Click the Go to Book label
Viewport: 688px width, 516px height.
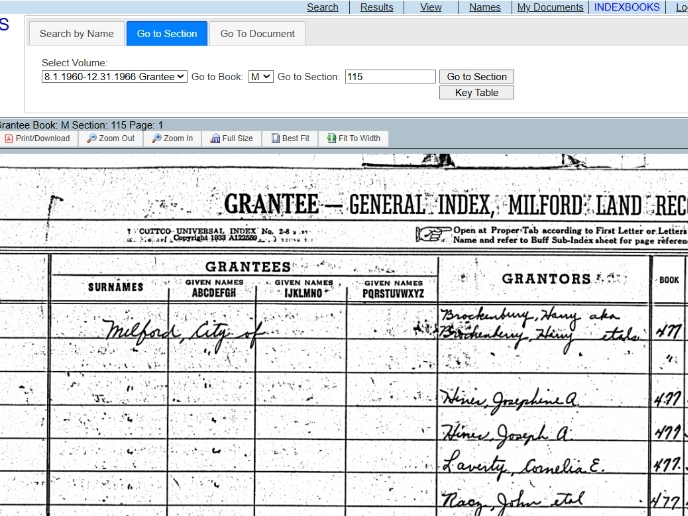(x=217, y=77)
